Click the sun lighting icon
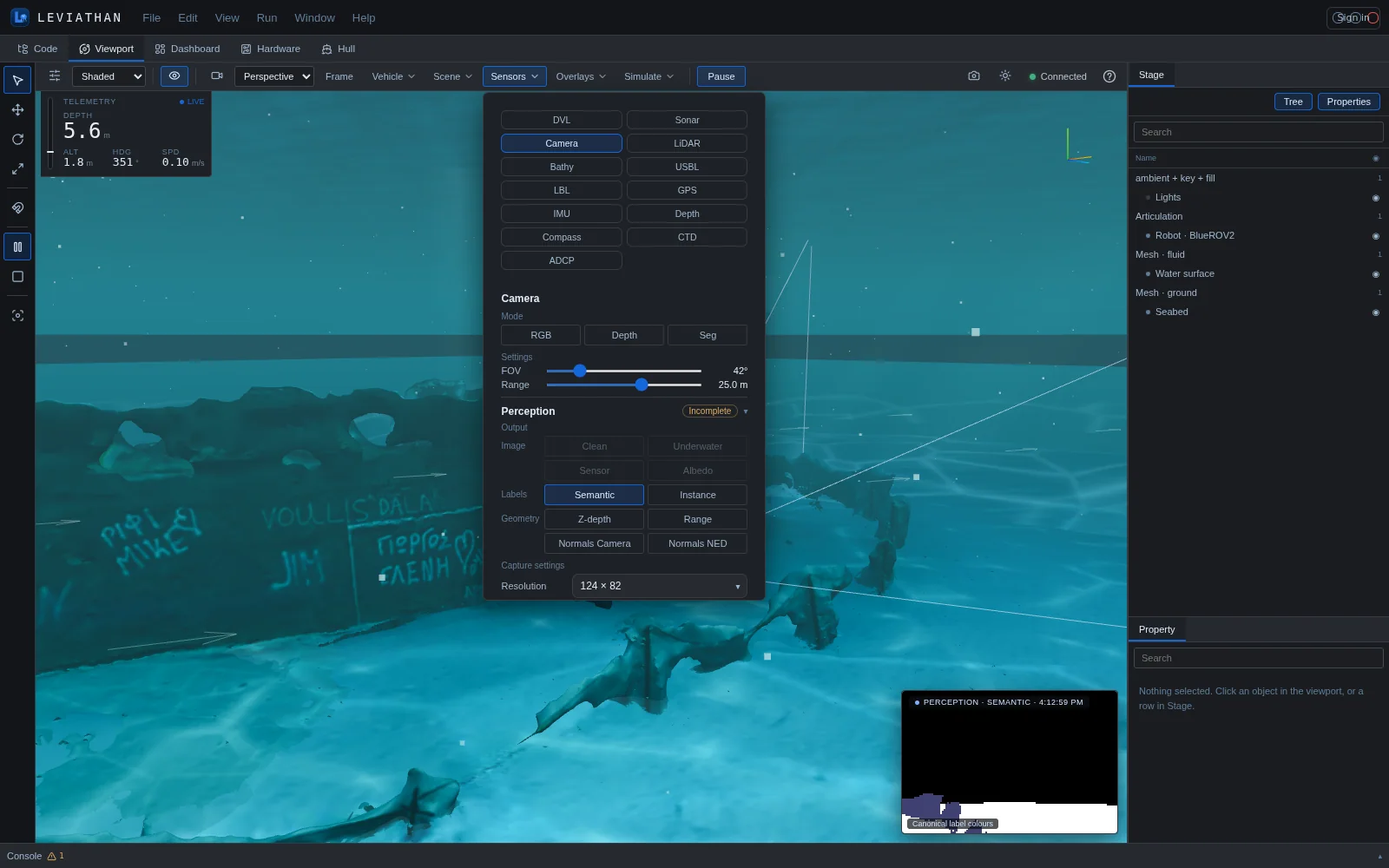 click(x=1005, y=76)
